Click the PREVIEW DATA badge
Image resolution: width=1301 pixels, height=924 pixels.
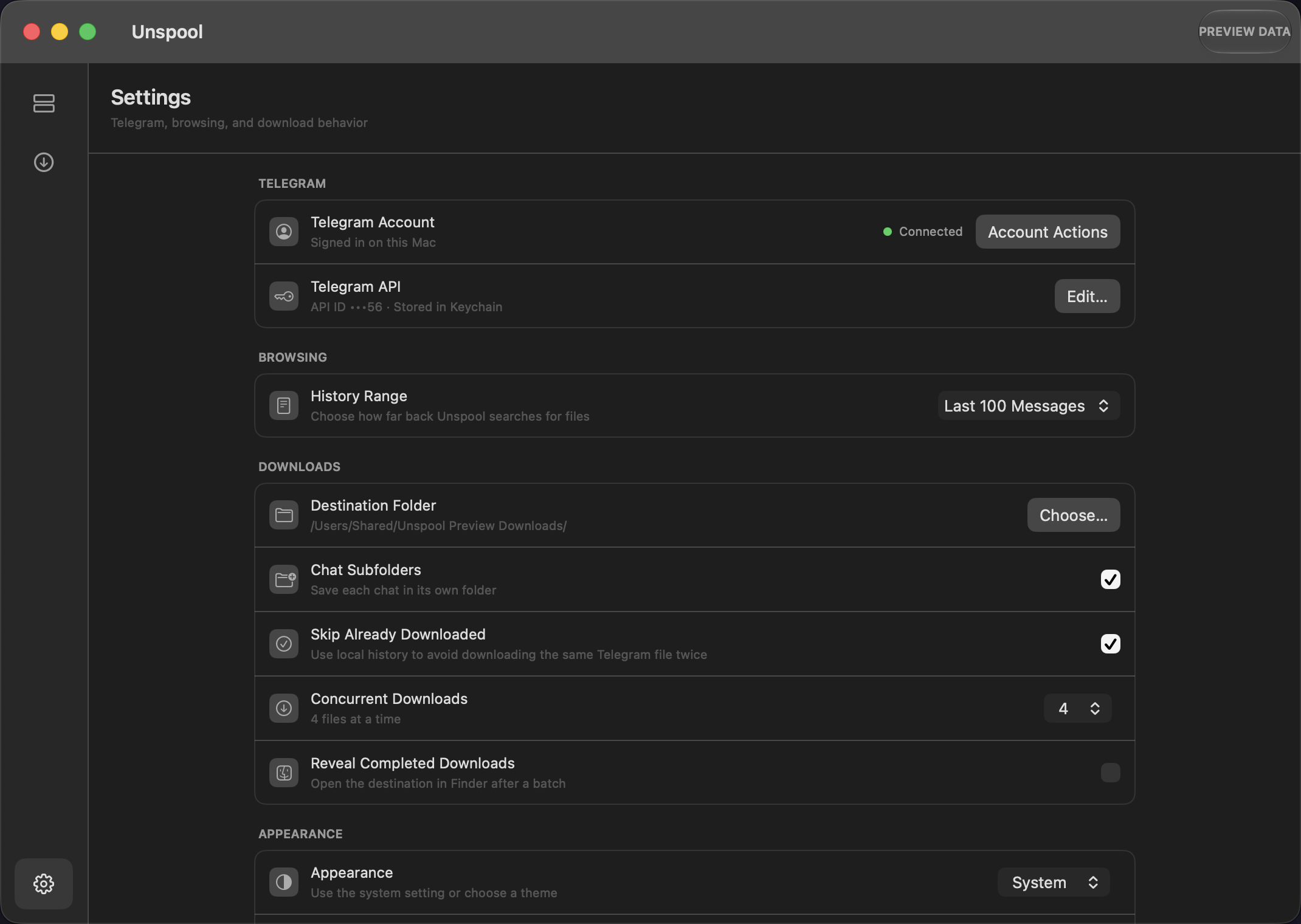pos(1244,32)
